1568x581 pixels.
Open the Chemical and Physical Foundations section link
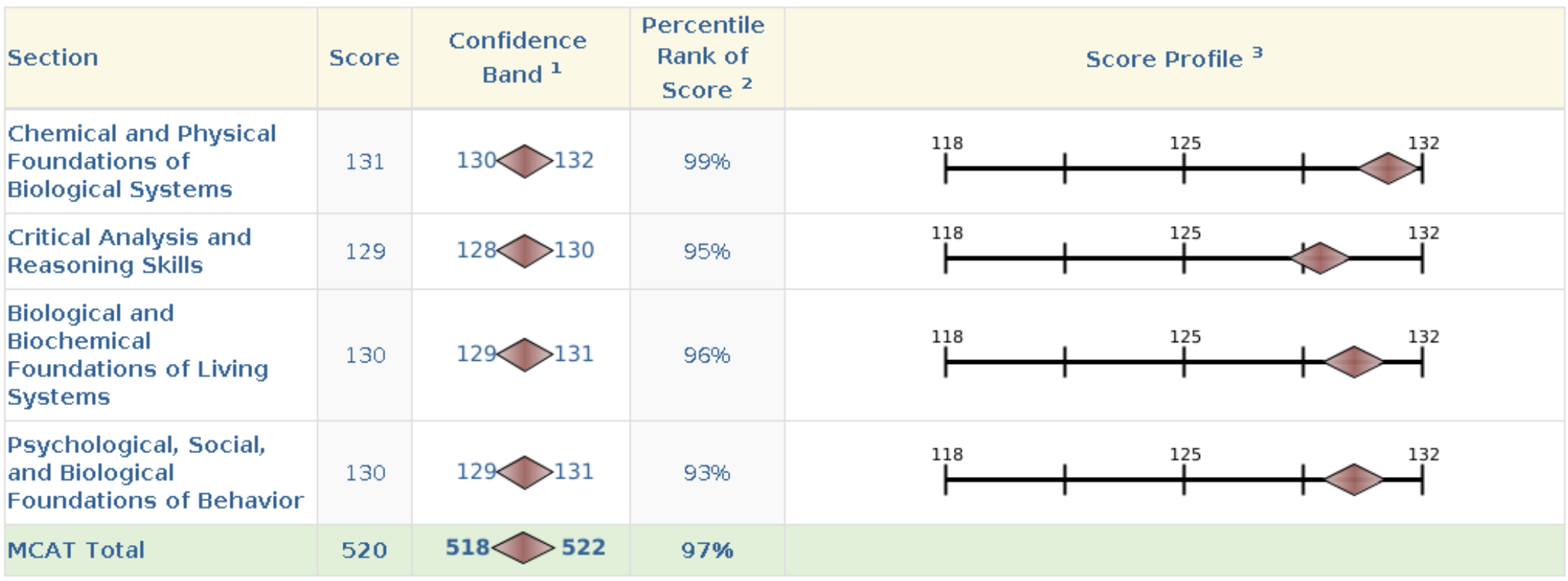click(141, 161)
